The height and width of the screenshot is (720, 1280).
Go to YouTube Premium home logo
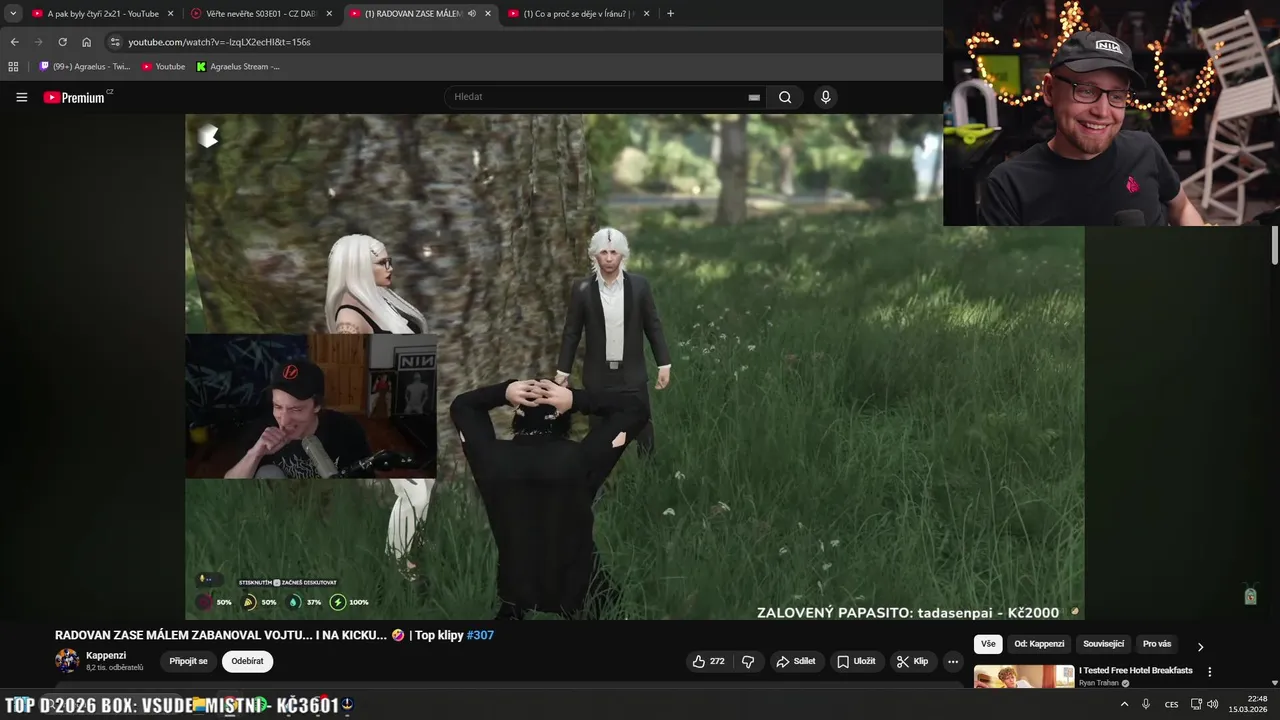pos(77,97)
